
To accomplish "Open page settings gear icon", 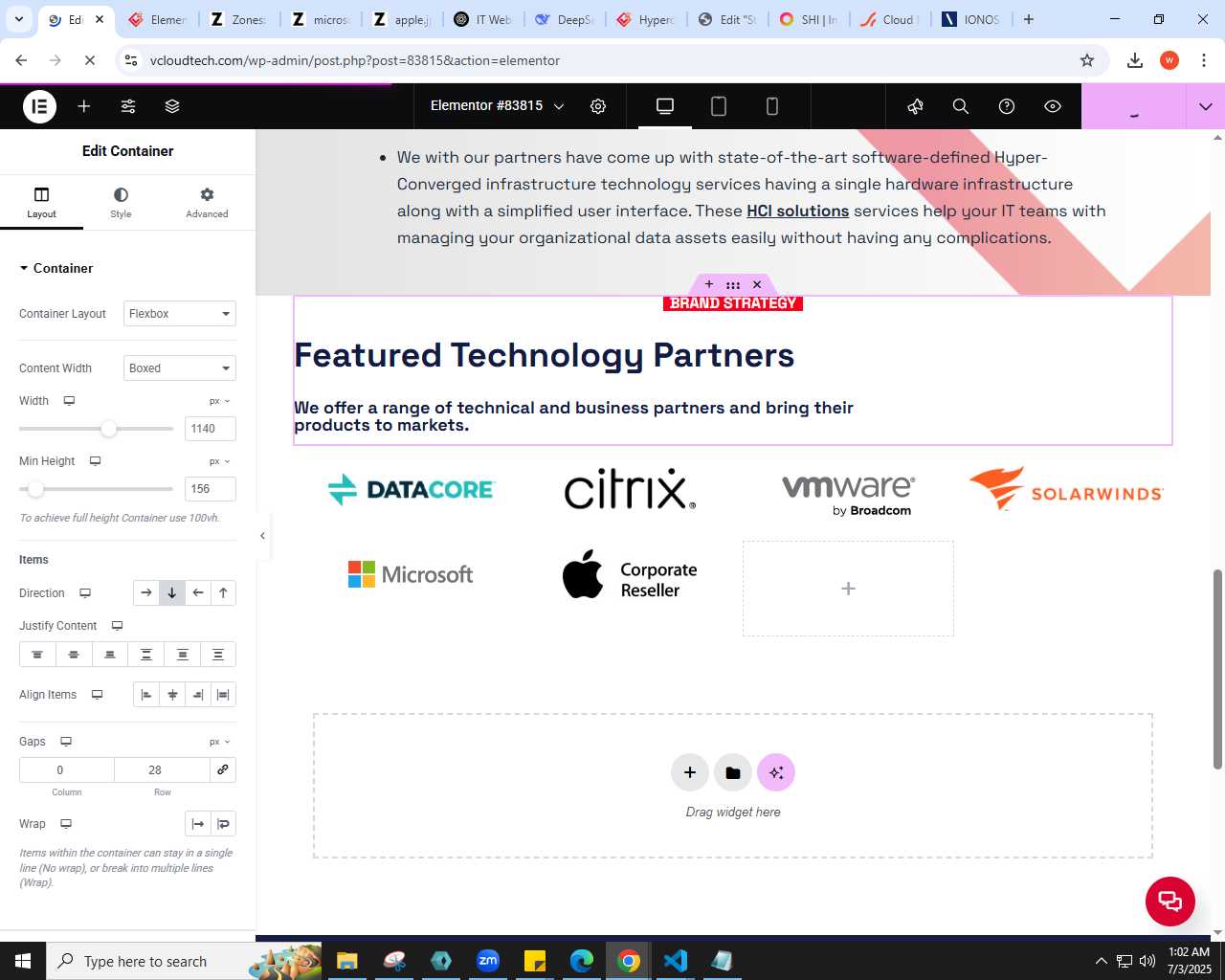I will (598, 106).
